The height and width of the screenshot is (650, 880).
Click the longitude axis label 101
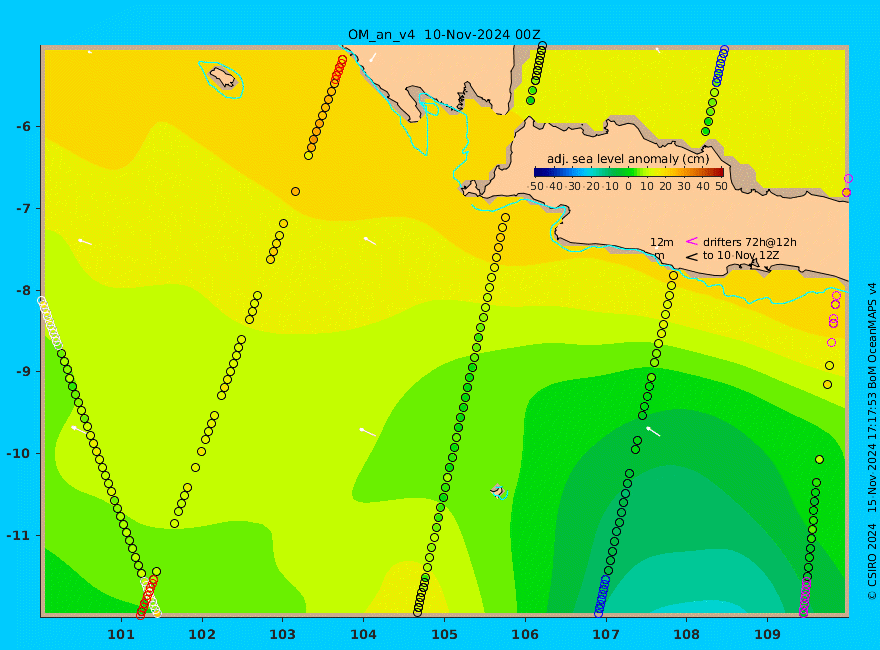coord(121,635)
